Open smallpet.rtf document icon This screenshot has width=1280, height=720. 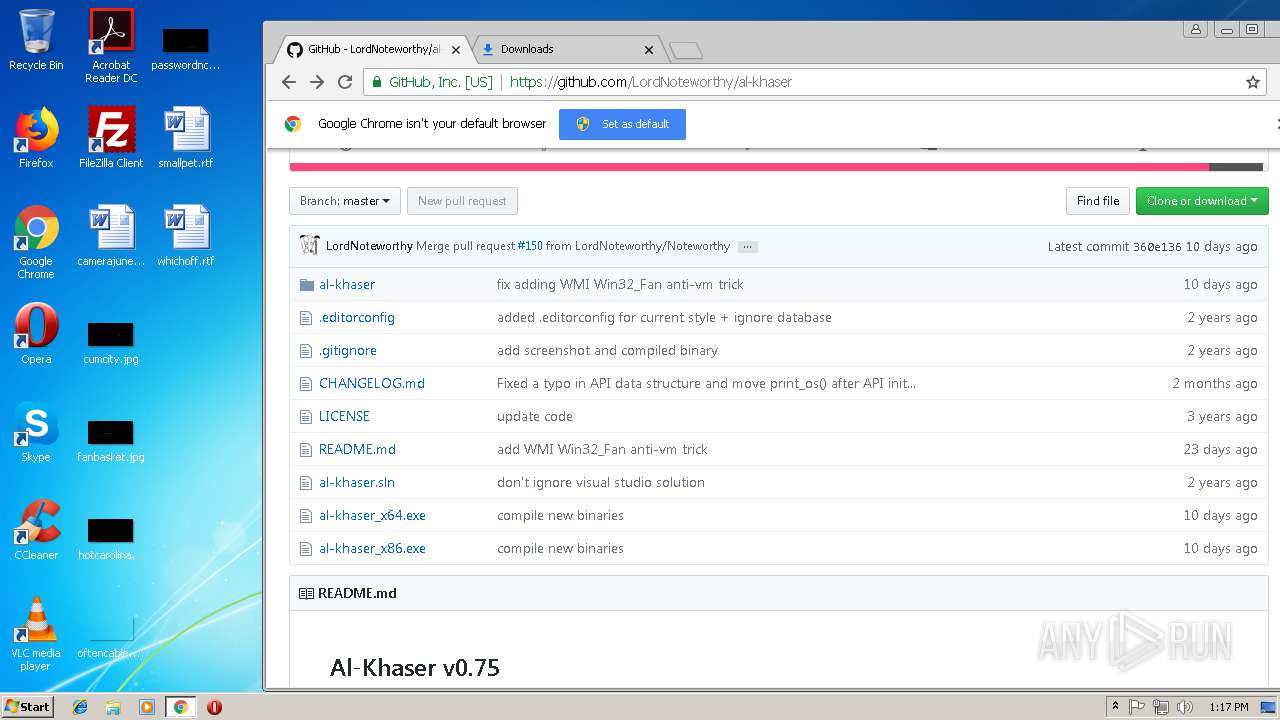coord(186,138)
